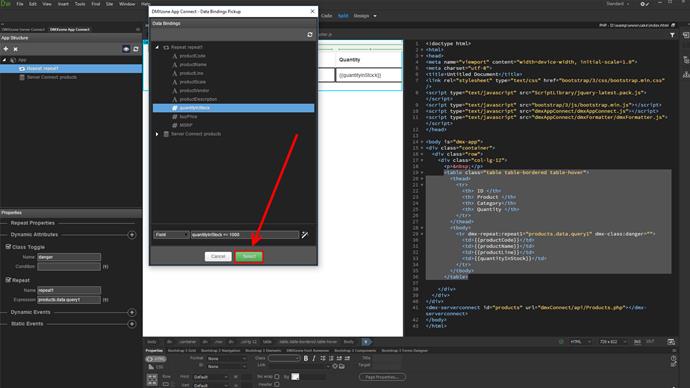The height and width of the screenshot is (388, 690).
Task: Expand Server Connect products node in dialog
Action: coord(157,134)
